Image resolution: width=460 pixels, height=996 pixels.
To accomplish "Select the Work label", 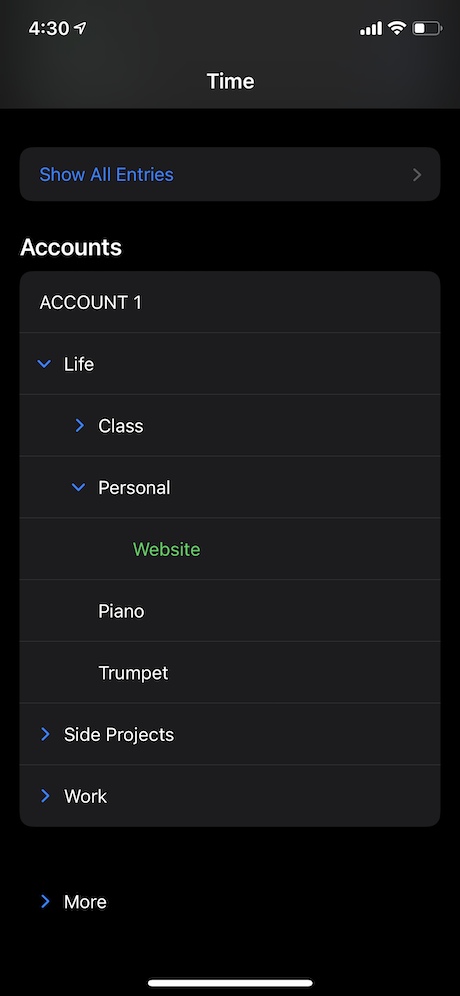I will click(86, 797).
